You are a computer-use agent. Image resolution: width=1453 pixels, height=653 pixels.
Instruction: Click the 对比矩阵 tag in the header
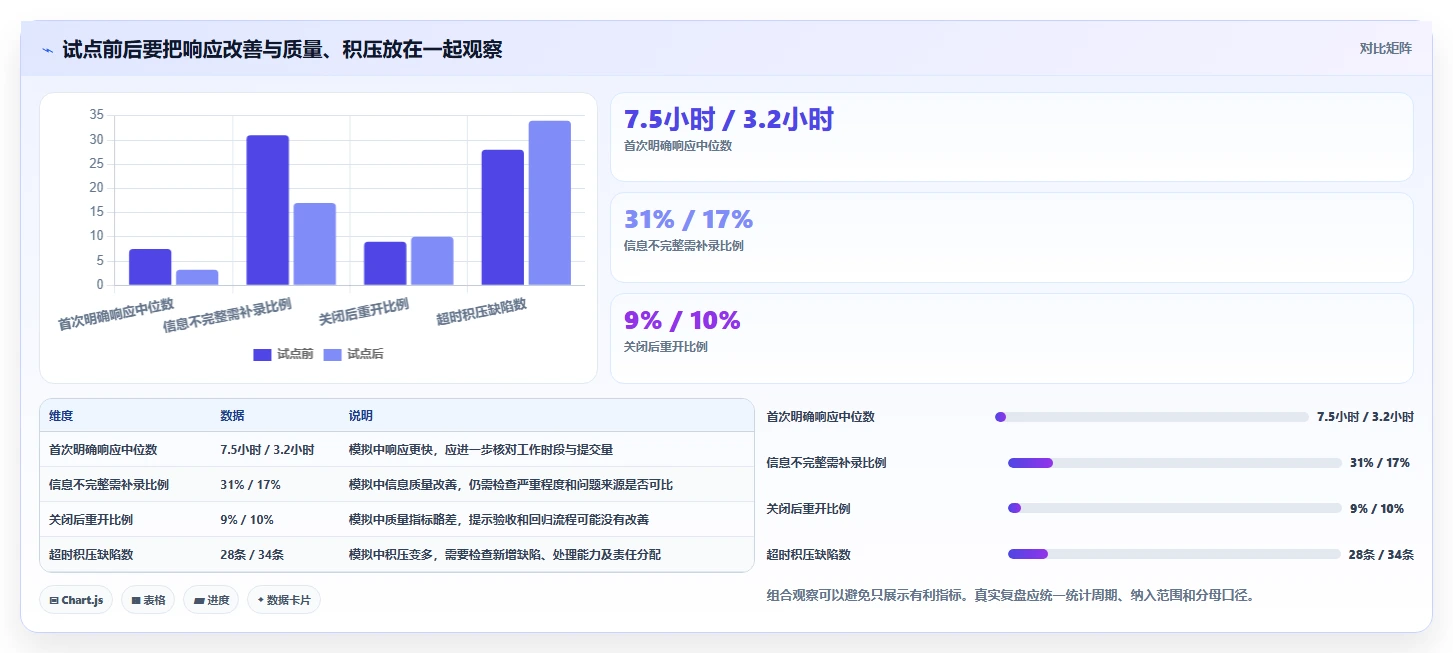(1385, 48)
